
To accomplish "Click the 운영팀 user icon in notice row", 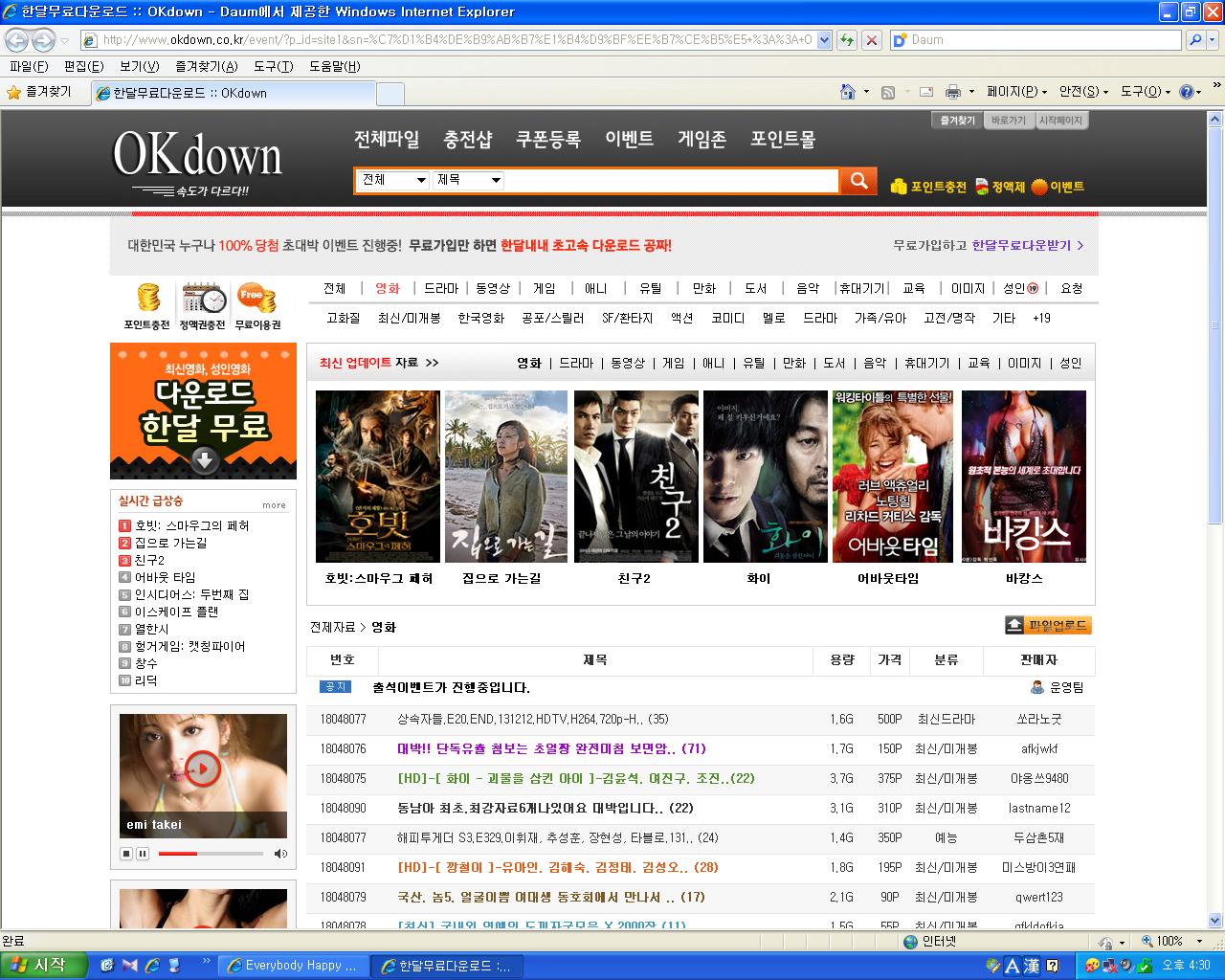I will coord(1037,687).
